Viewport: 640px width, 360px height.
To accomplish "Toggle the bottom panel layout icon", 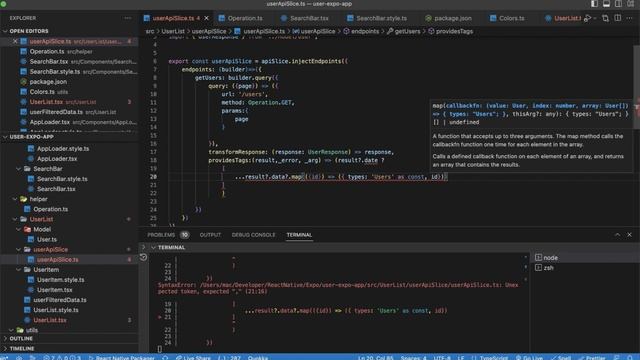I will pyautogui.click(x=607, y=4).
